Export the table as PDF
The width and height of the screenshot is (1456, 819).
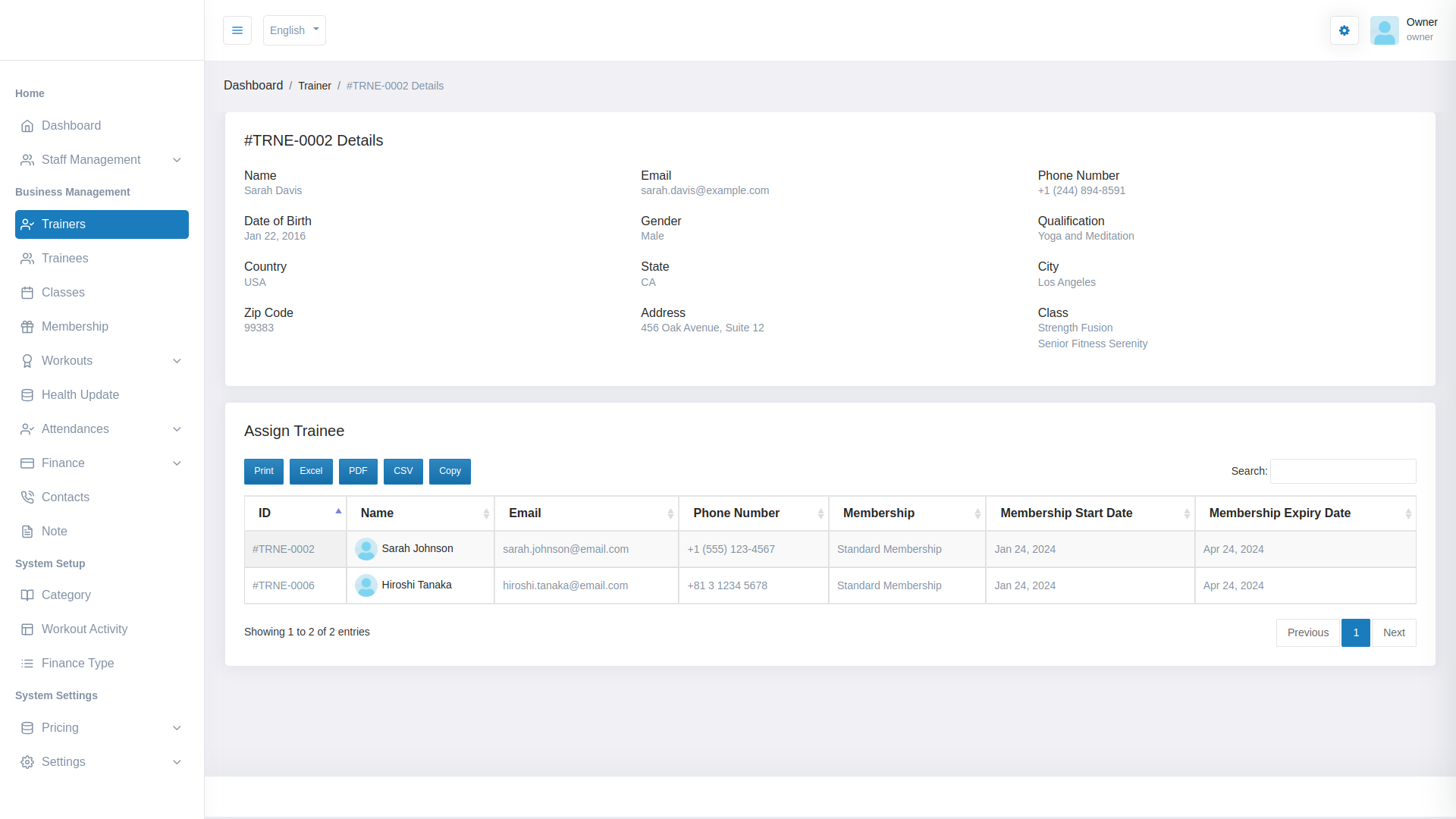pos(358,471)
